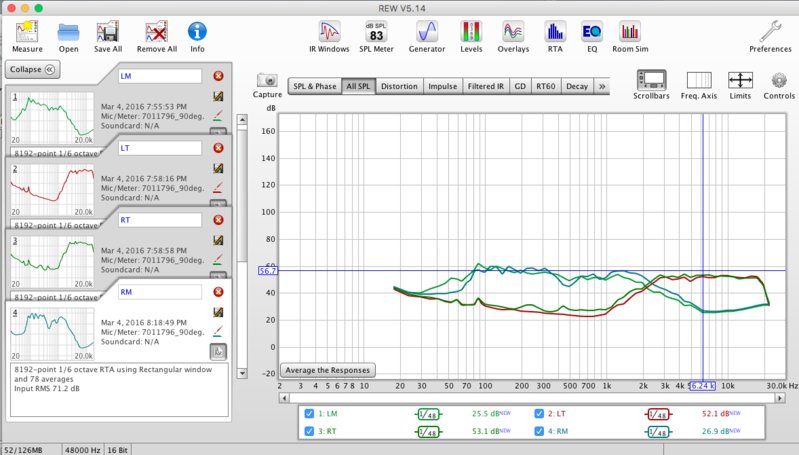Screen dimensions: 799x455
Task: Click measurement list scroll up arrow
Action: [x=243, y=120]
